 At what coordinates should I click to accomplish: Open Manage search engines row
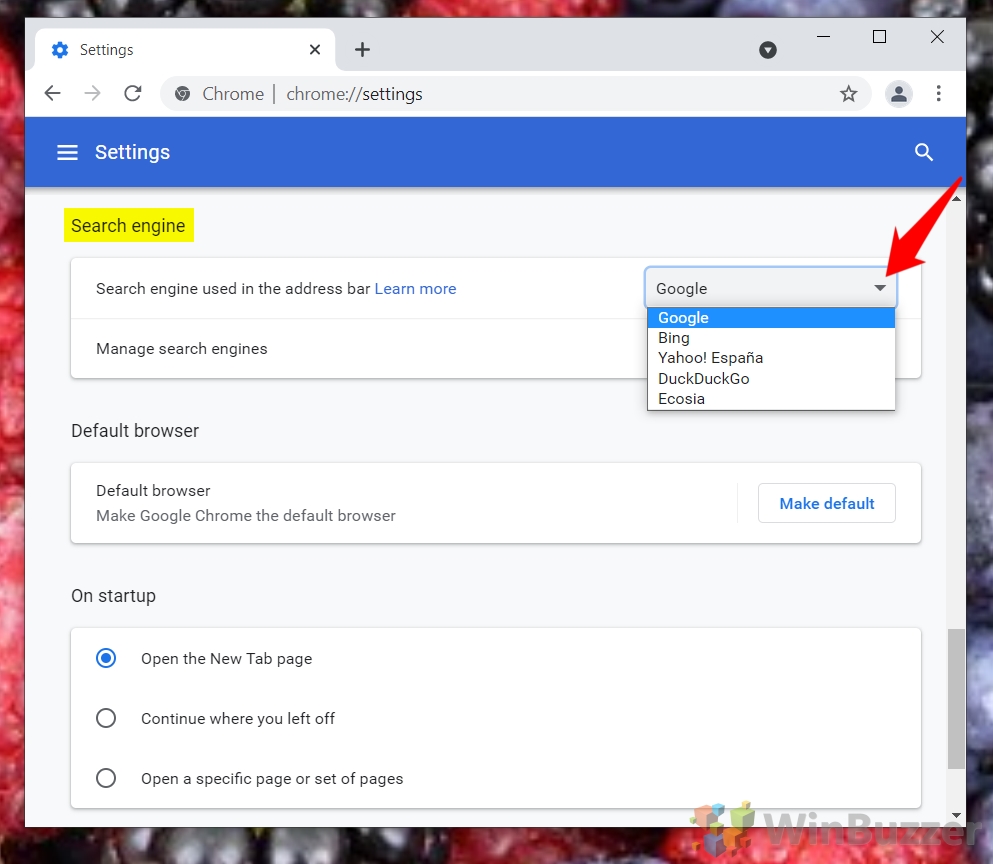[359, 348]
